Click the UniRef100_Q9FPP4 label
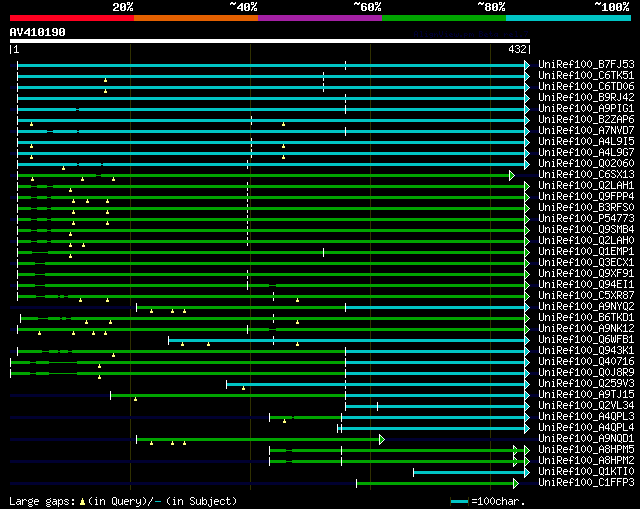The image size is (640, 509). [x=586, y=197]
